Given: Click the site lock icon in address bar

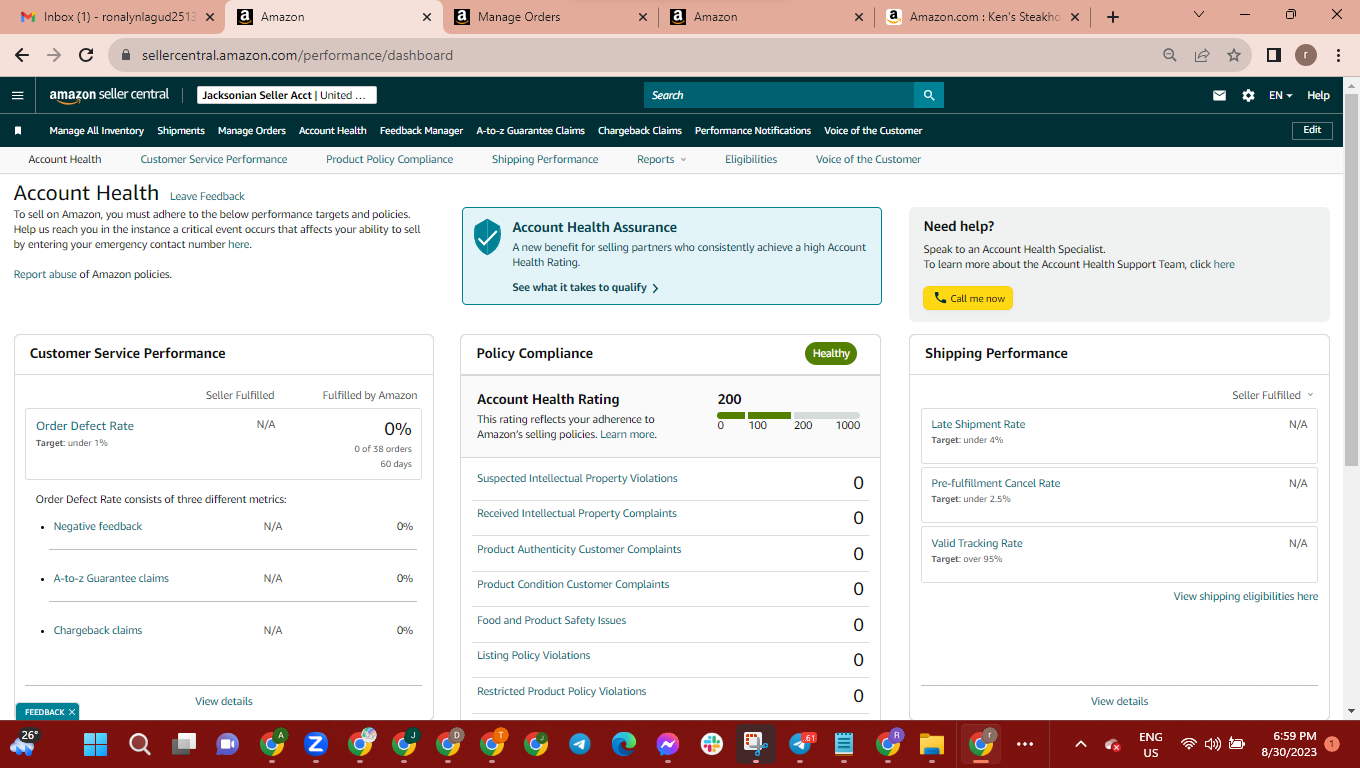Looking at the screenshot, I should 126,55.
